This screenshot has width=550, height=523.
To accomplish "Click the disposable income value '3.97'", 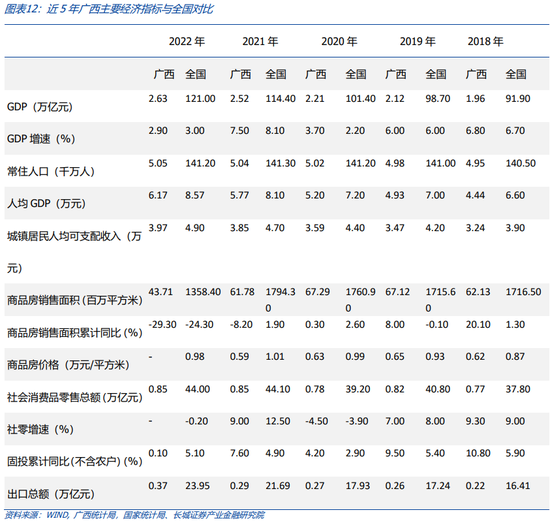I will coord(158,228).
